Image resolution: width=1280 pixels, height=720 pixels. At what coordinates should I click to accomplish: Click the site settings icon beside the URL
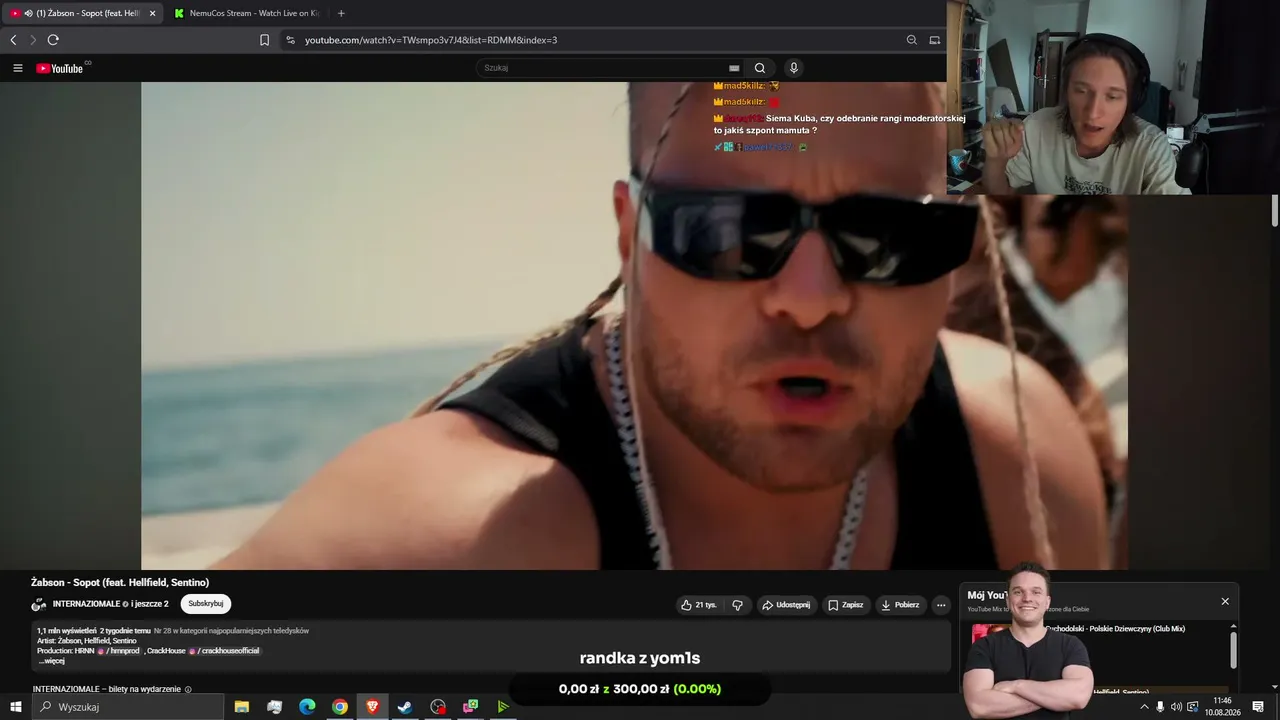point(291,40)
